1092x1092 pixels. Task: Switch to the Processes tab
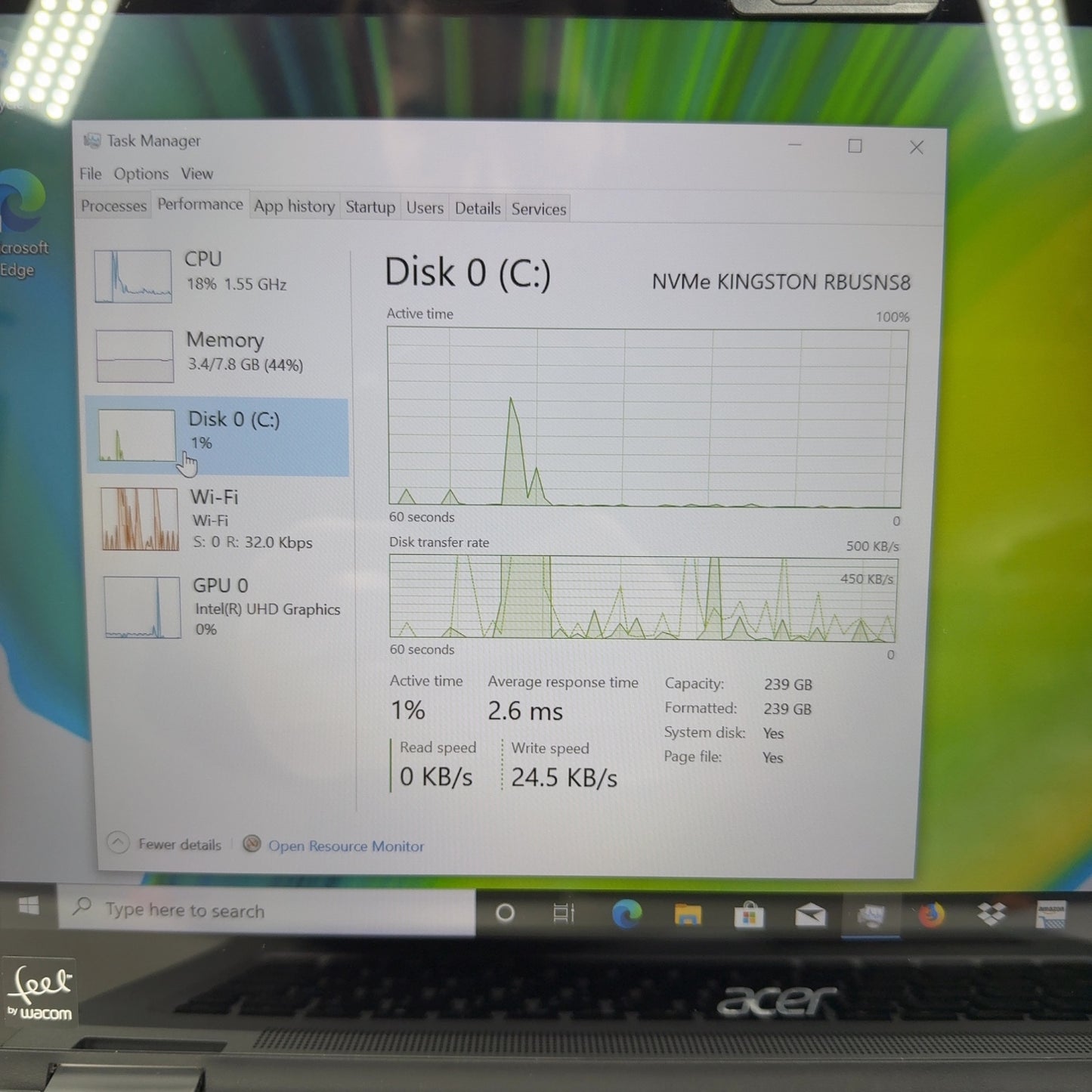coord(114,206)
